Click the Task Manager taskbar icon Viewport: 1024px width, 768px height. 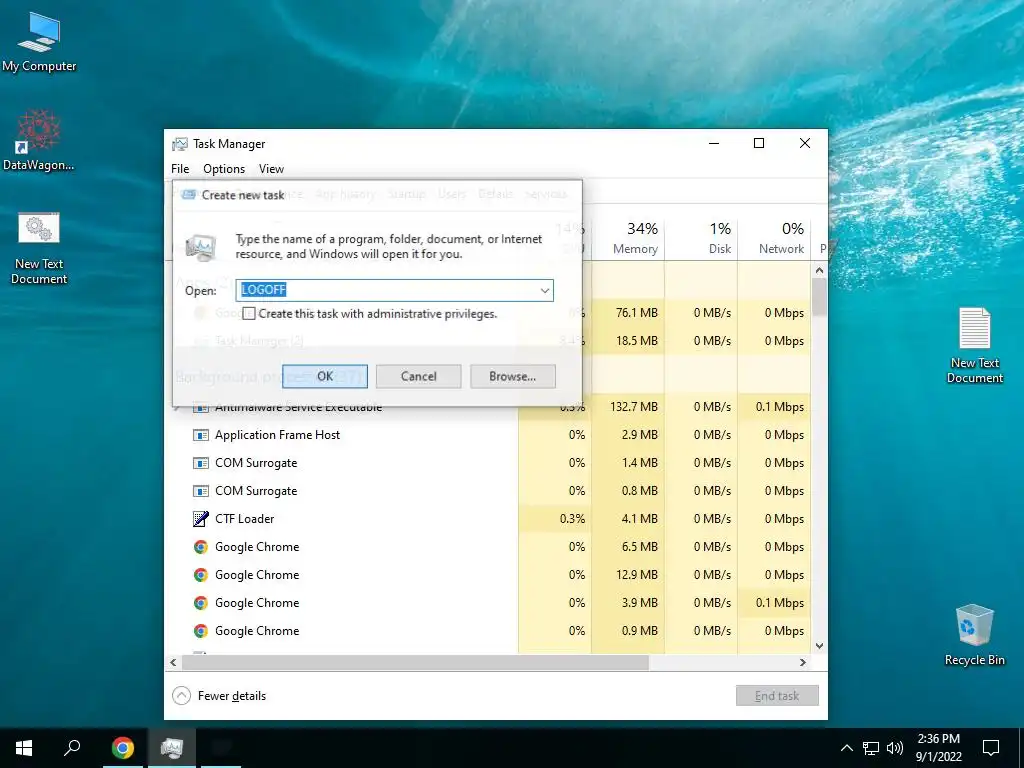click(172, 748)
